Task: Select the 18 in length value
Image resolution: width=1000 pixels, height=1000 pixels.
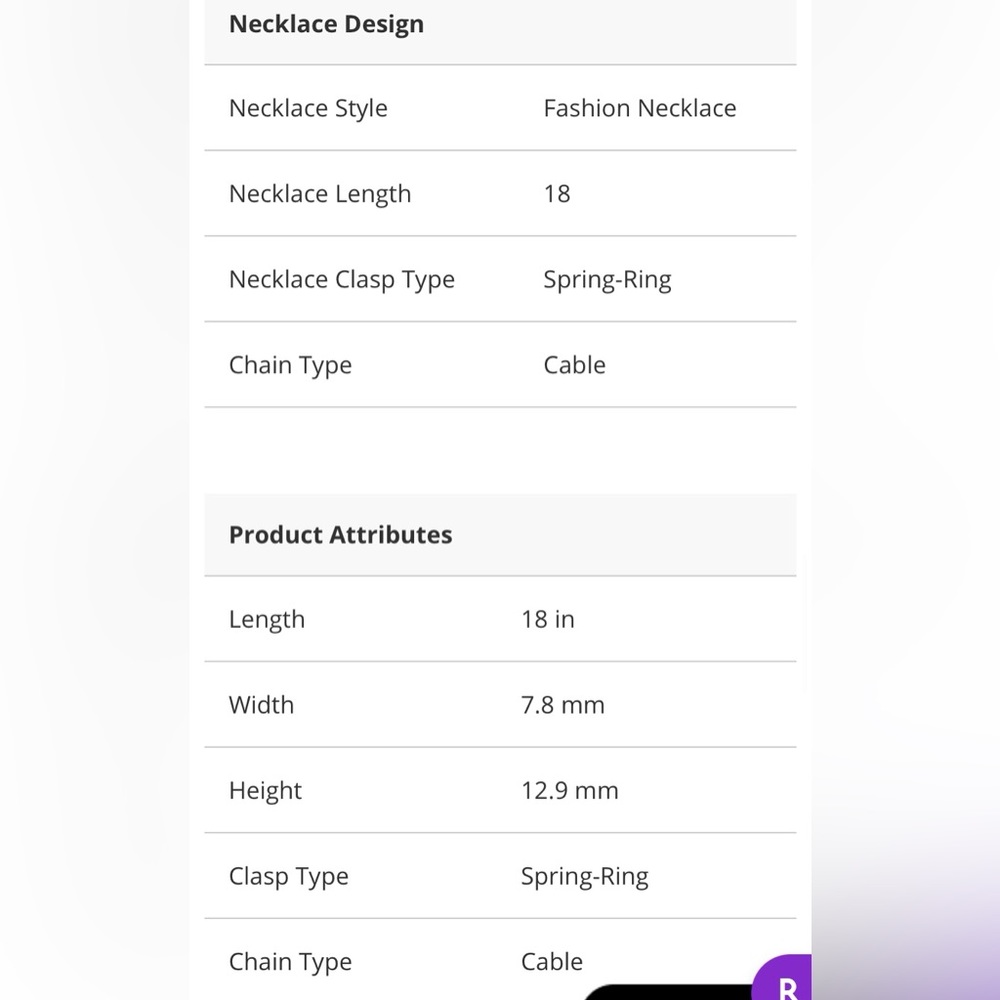Action: [548, 619]
